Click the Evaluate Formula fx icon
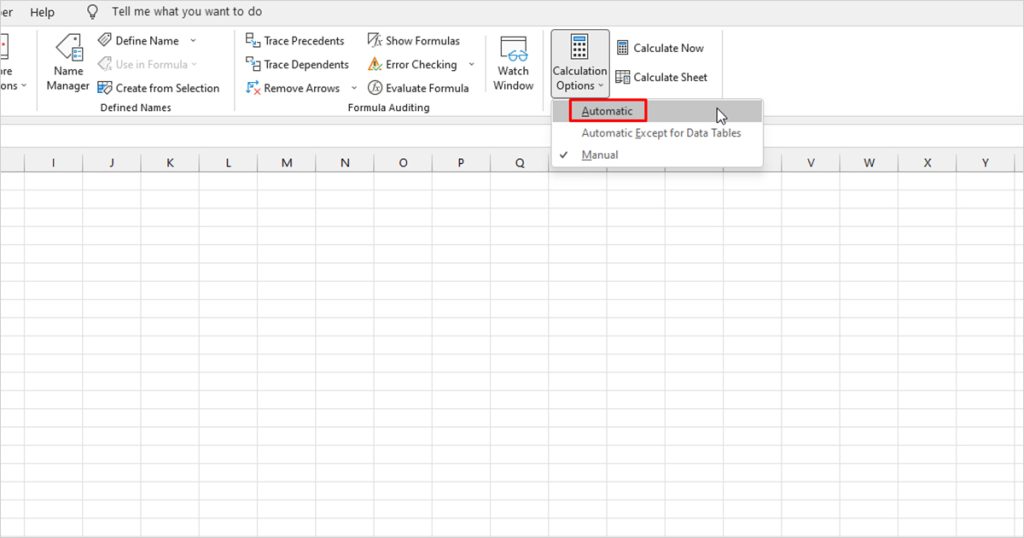The image size is (1024, 538). [x=374, y=87]
